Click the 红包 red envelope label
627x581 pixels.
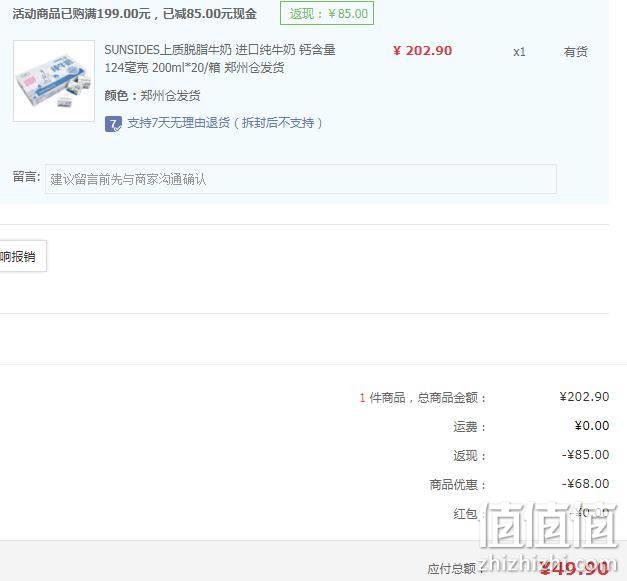click(x=465, y=513)
